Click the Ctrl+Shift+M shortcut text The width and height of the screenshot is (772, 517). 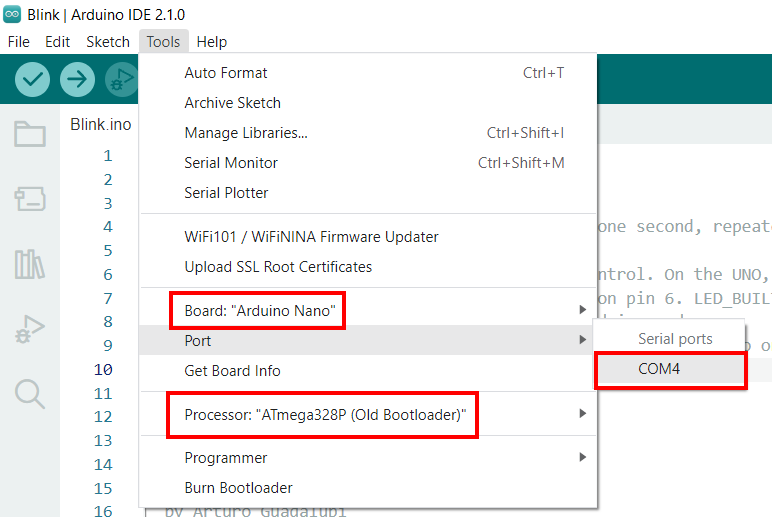click(521, 163)
